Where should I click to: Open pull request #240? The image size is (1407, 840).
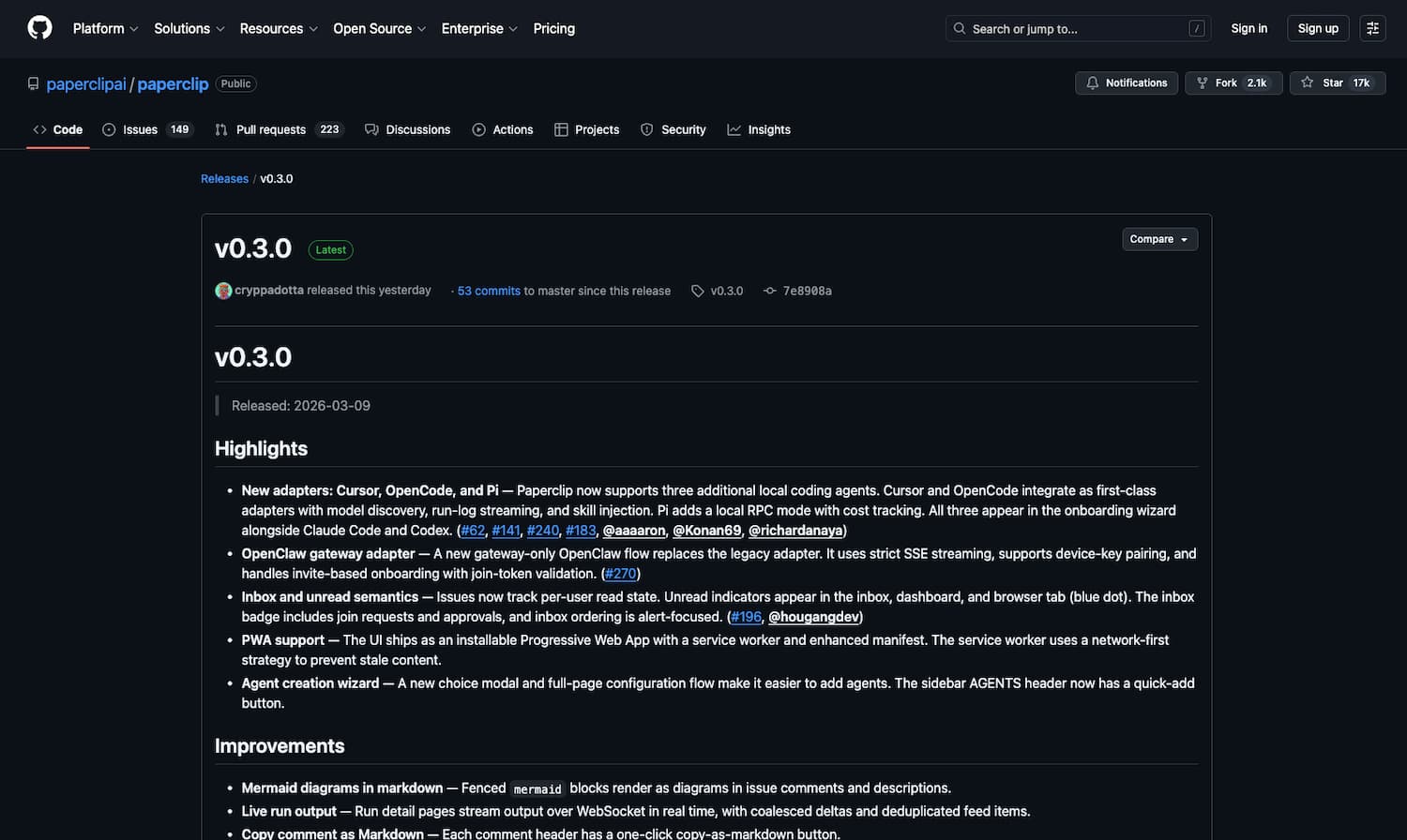click(x=543, y=531)
